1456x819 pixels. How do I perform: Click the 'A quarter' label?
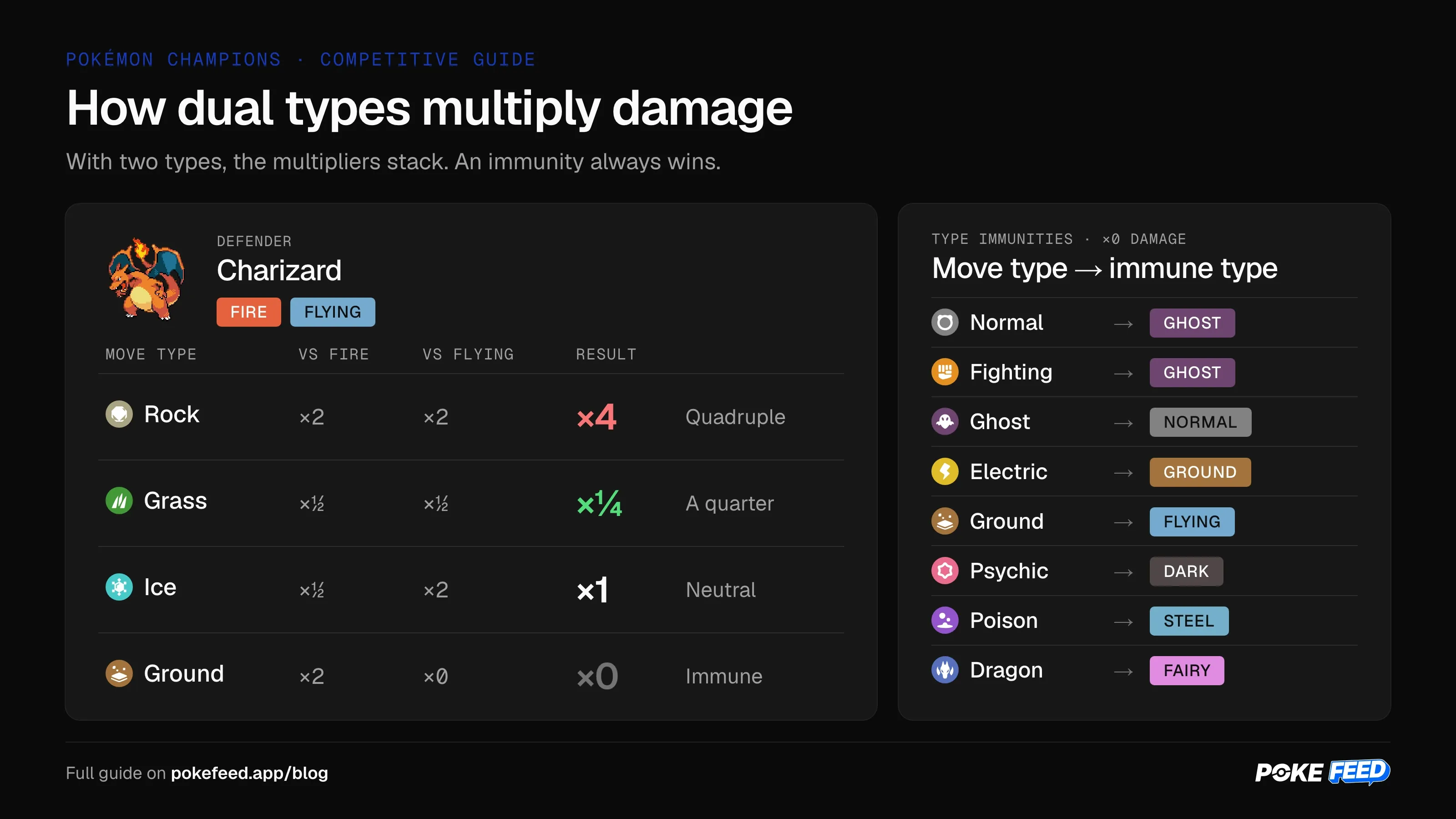[x=730, y=504]
